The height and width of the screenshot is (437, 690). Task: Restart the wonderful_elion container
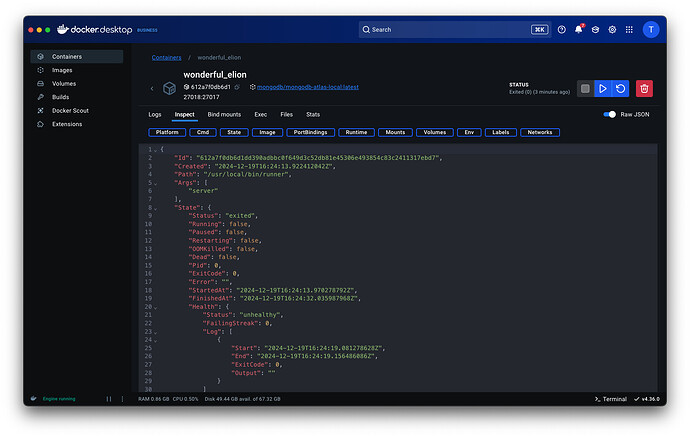coord(620,89)
